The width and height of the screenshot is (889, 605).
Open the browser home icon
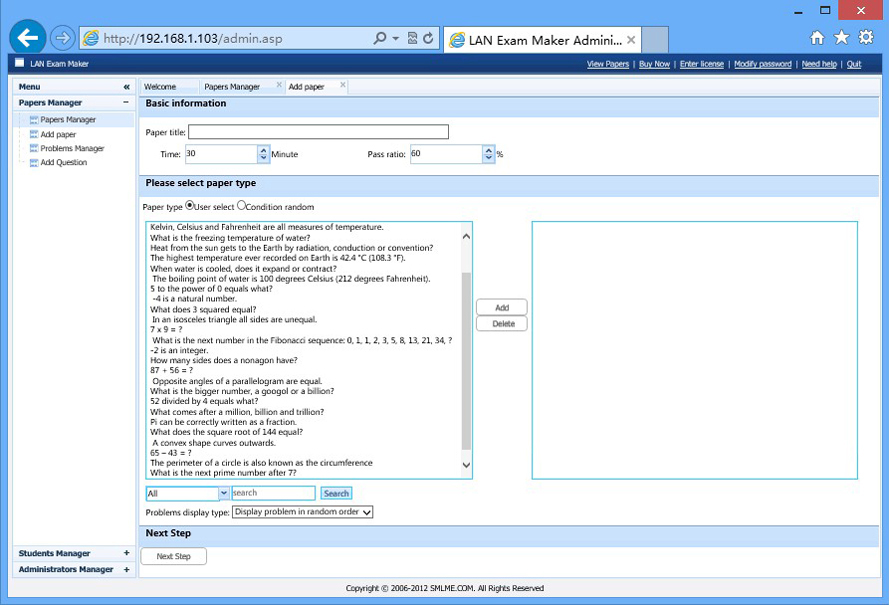pyautogui.click(x=817, y=38)
